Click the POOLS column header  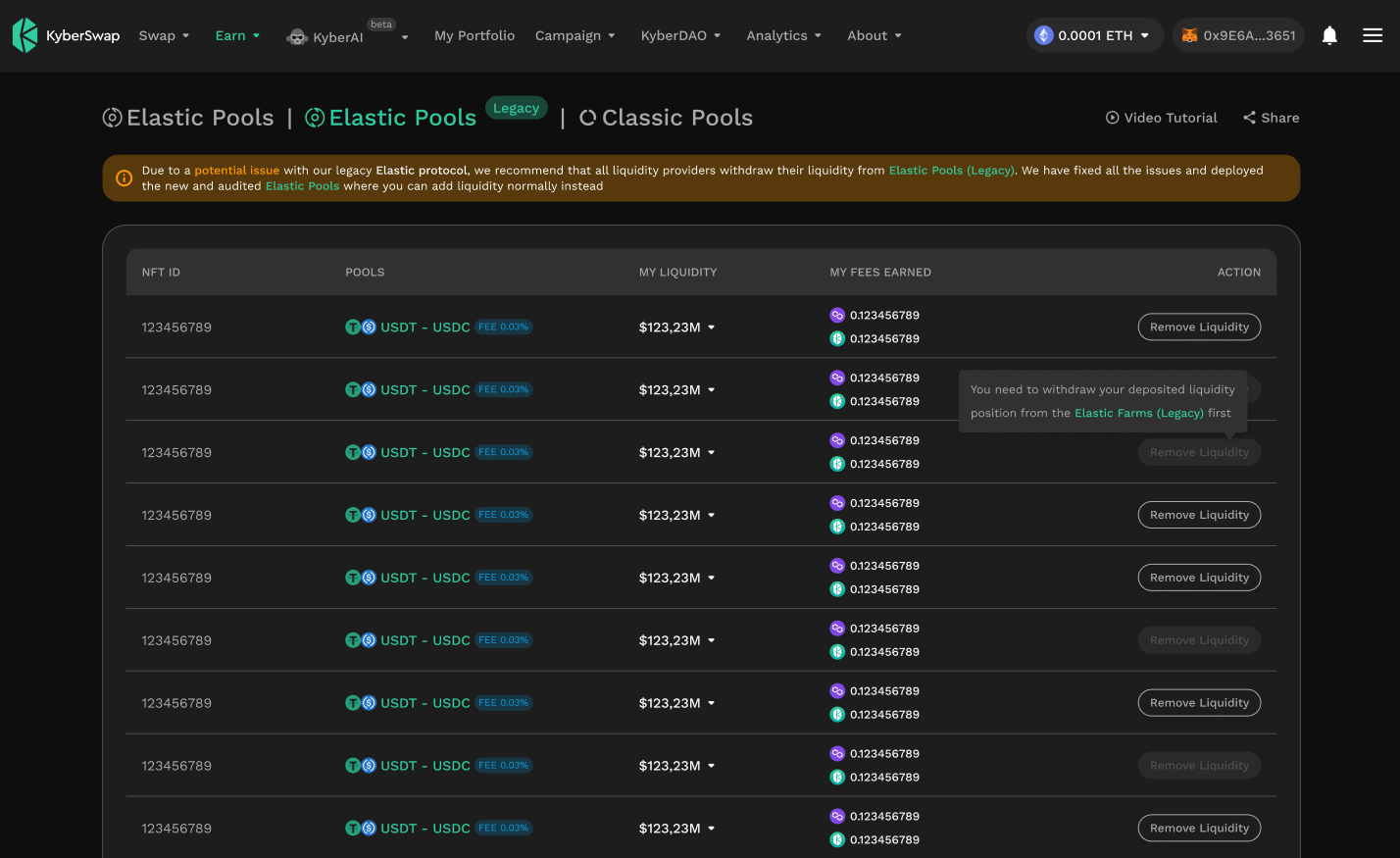click(x=365, y=273)
